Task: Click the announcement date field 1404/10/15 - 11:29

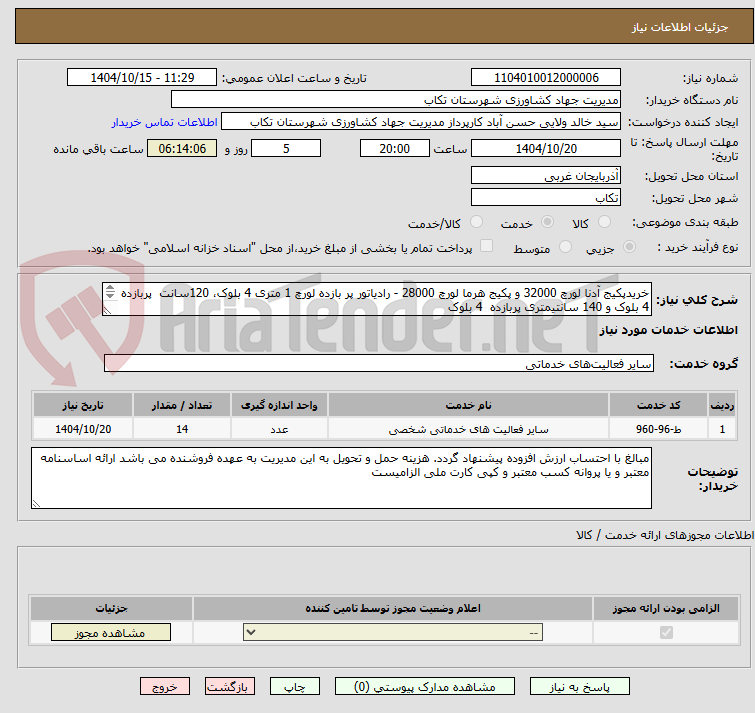Action: (142, 78)
